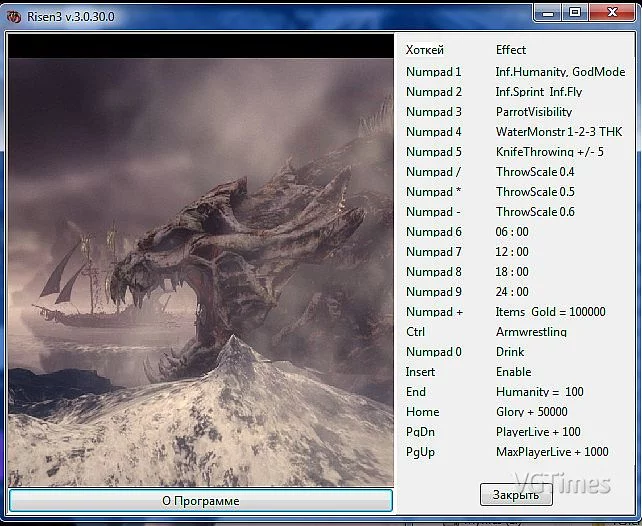Click the Enable effect text
This screenshot has width=642, height=526.
tap(513, 372)
